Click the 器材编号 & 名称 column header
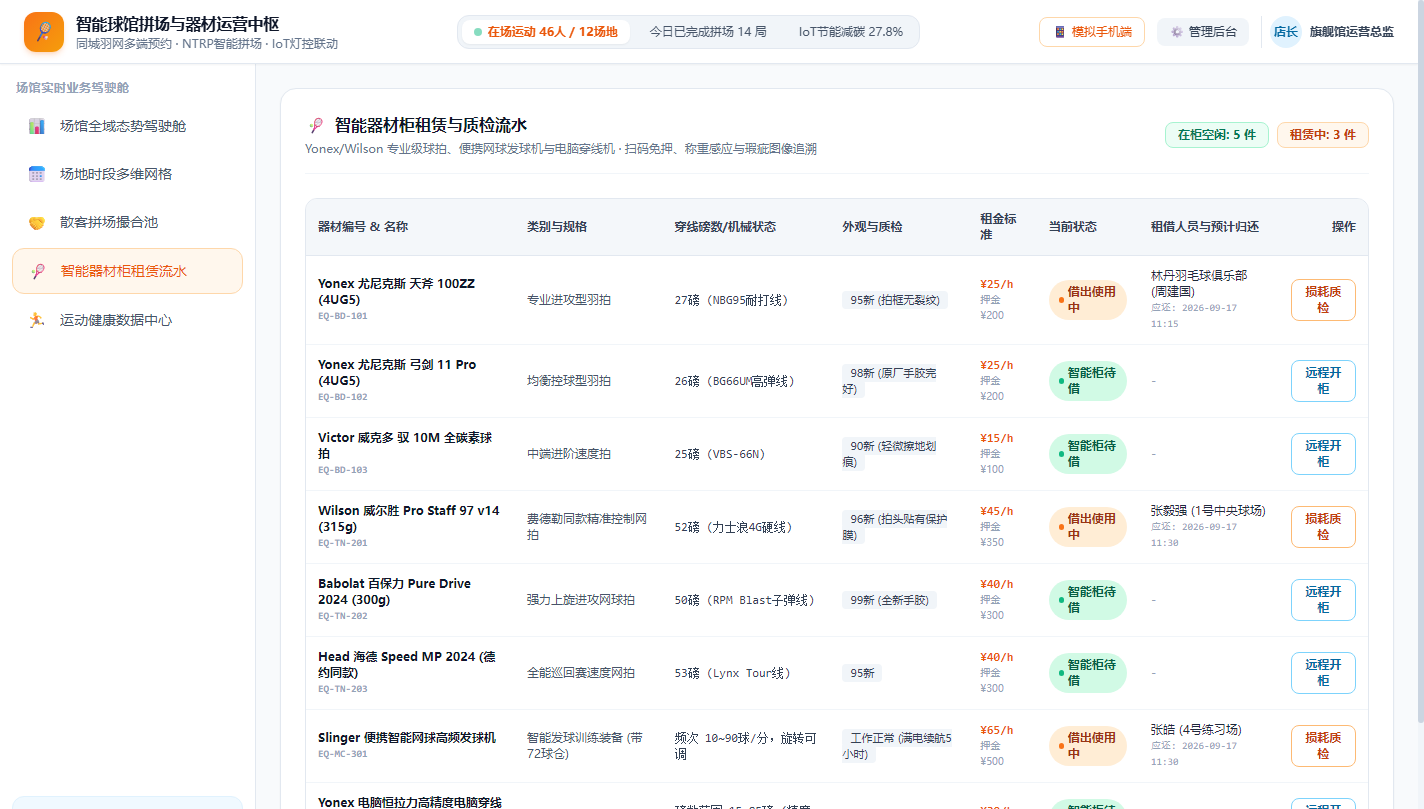Screen dimensions: 1424x809 (363, 227)
